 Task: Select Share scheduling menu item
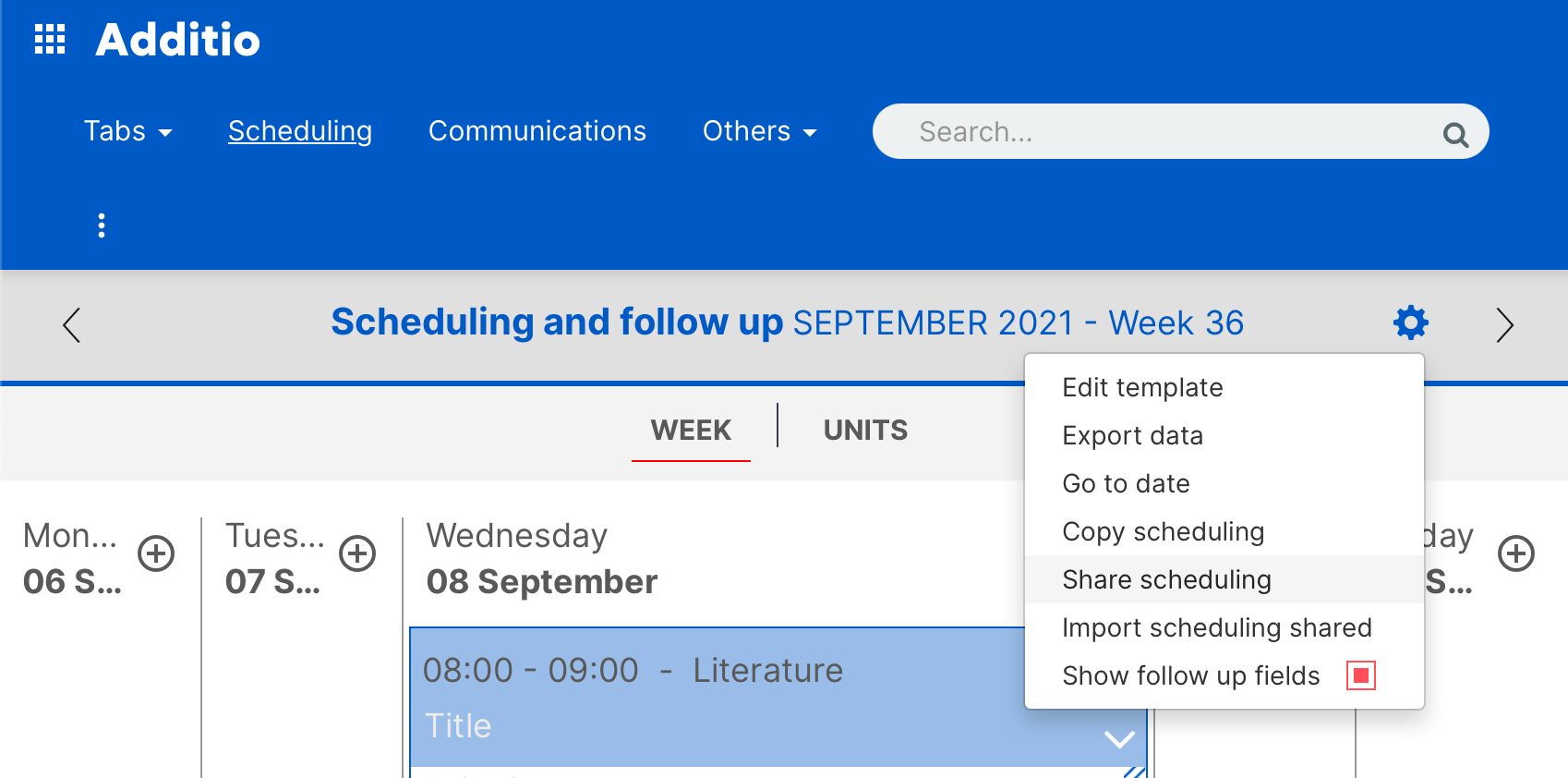pyautogui.click(x=1166, y=579)
